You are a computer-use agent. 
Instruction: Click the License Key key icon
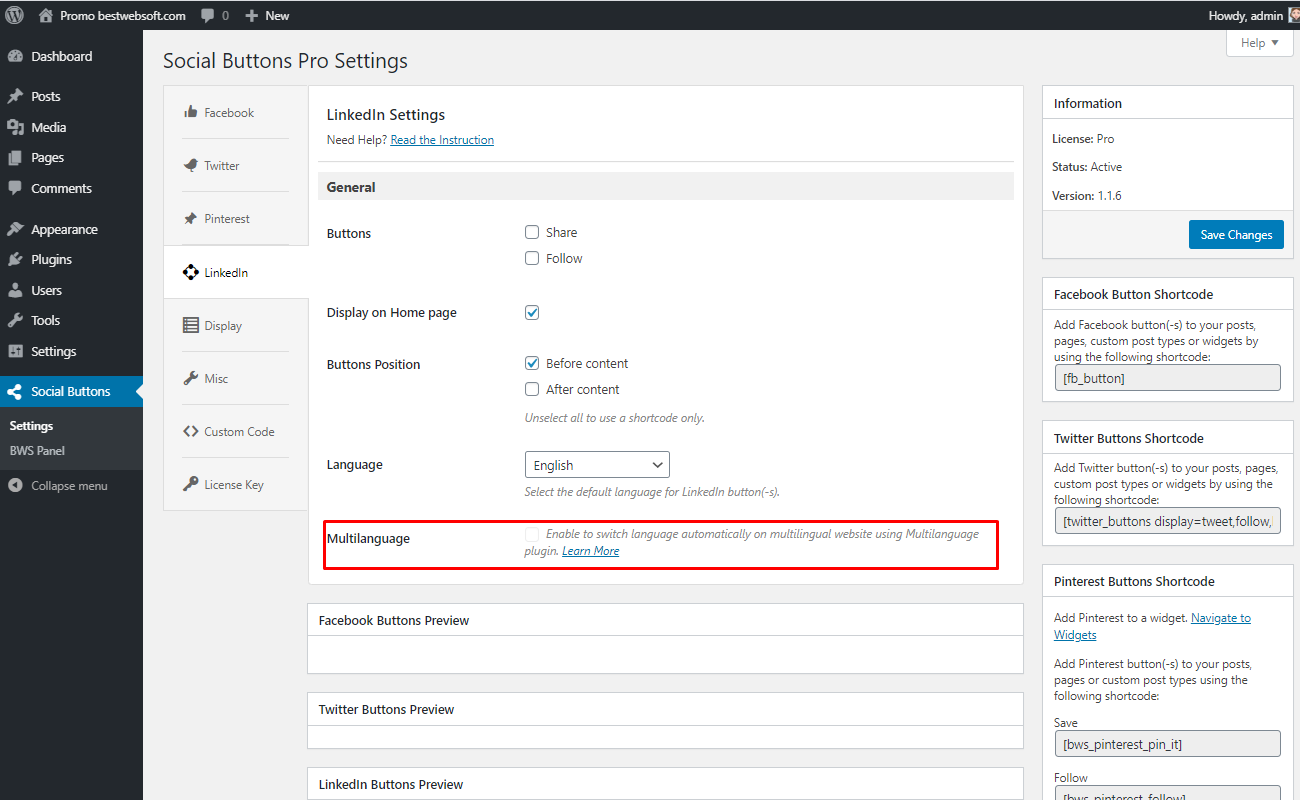click(190, 484)
